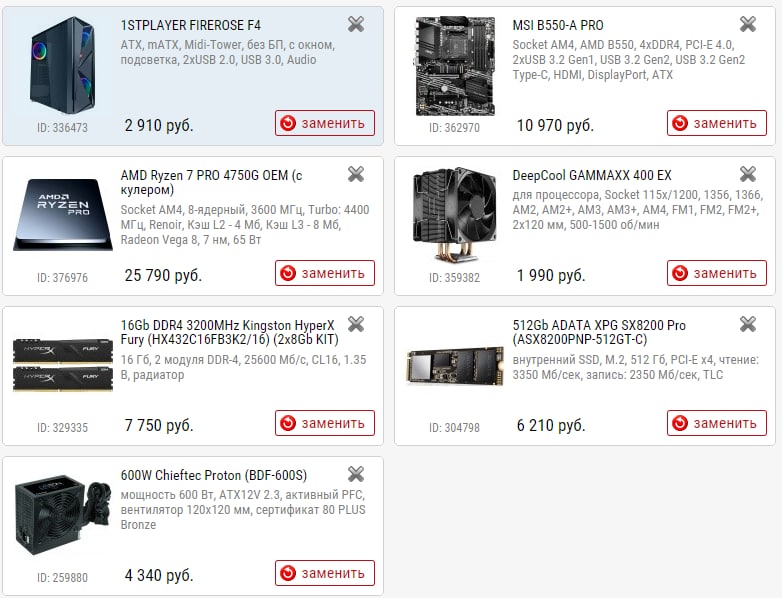Replace the 16Gb Kingston HyperX memory kit
Viewport: 782px width, 598px height.
point(325,423)
